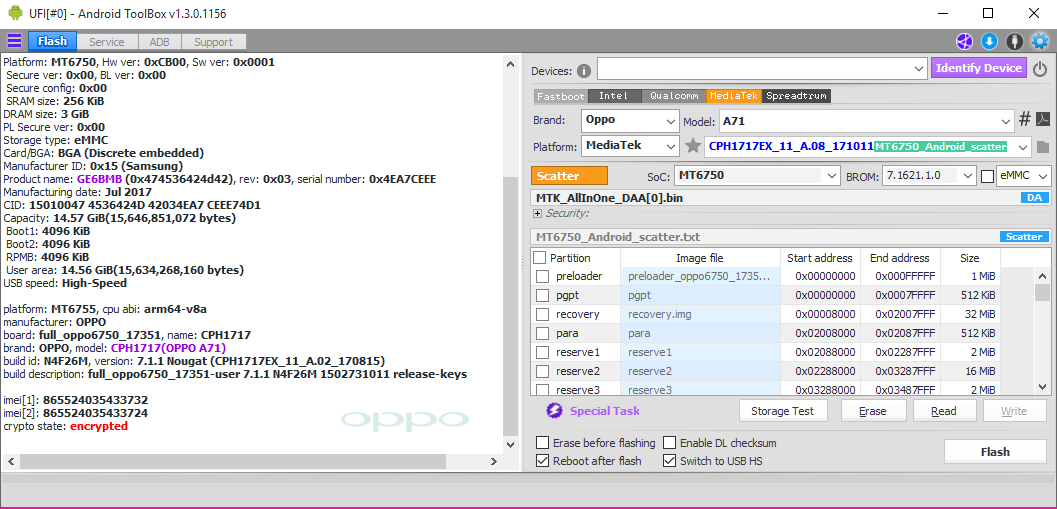Click the power icon beside Identify Device
The image size is (1057, 509).
tap(1040, 69)
